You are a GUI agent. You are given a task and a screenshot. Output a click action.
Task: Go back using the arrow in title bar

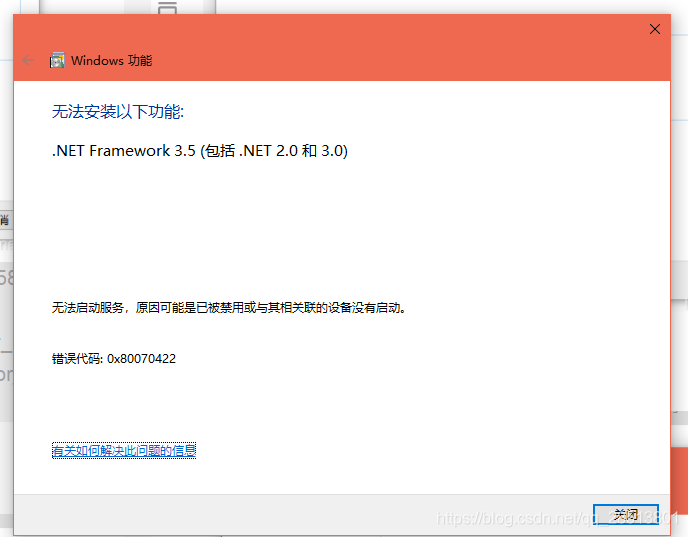[28, 60]
